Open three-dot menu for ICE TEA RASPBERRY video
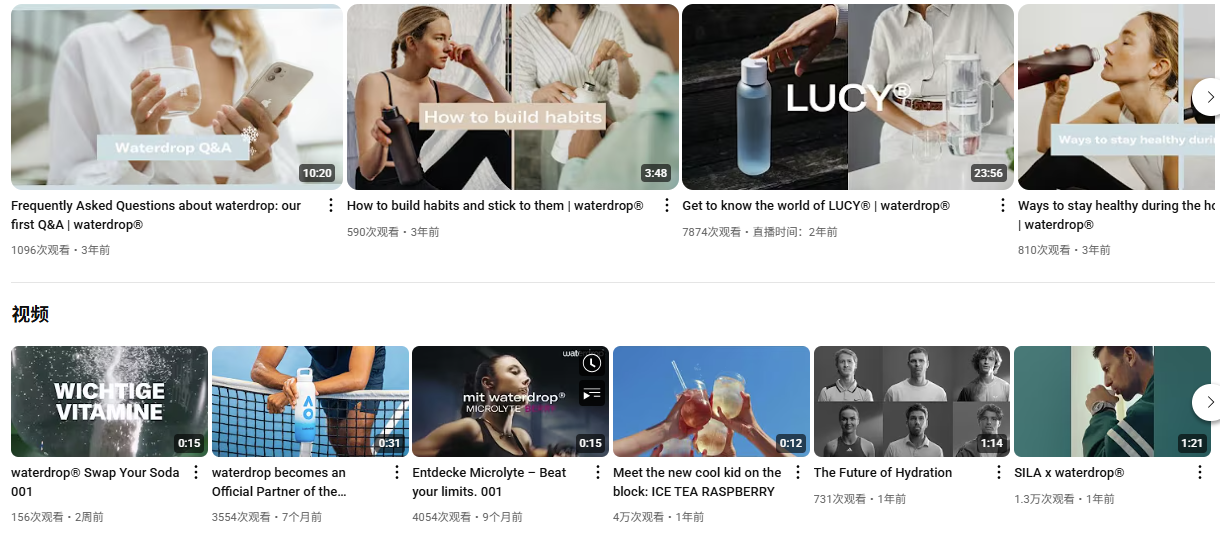1220x539 pixels. pos(798,473)
